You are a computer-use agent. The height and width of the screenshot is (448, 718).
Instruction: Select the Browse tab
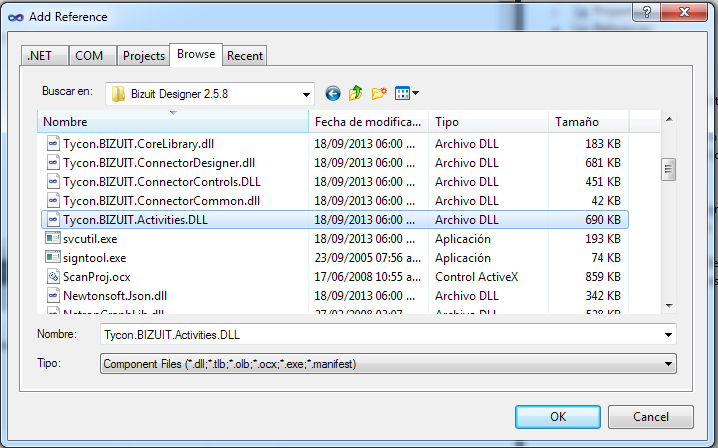tap(196, 55)
